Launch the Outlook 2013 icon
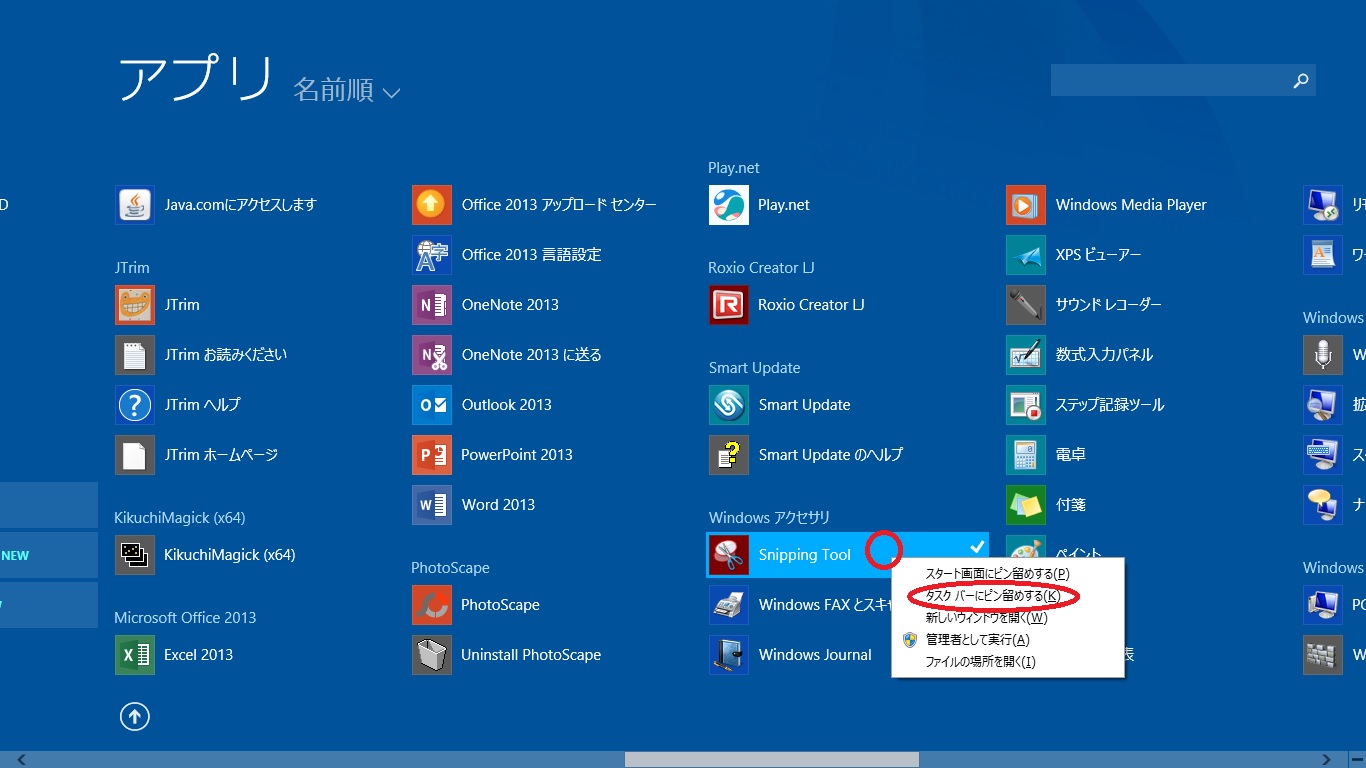The height and width of the screenshot is (768, 1366). pos(432,405)
